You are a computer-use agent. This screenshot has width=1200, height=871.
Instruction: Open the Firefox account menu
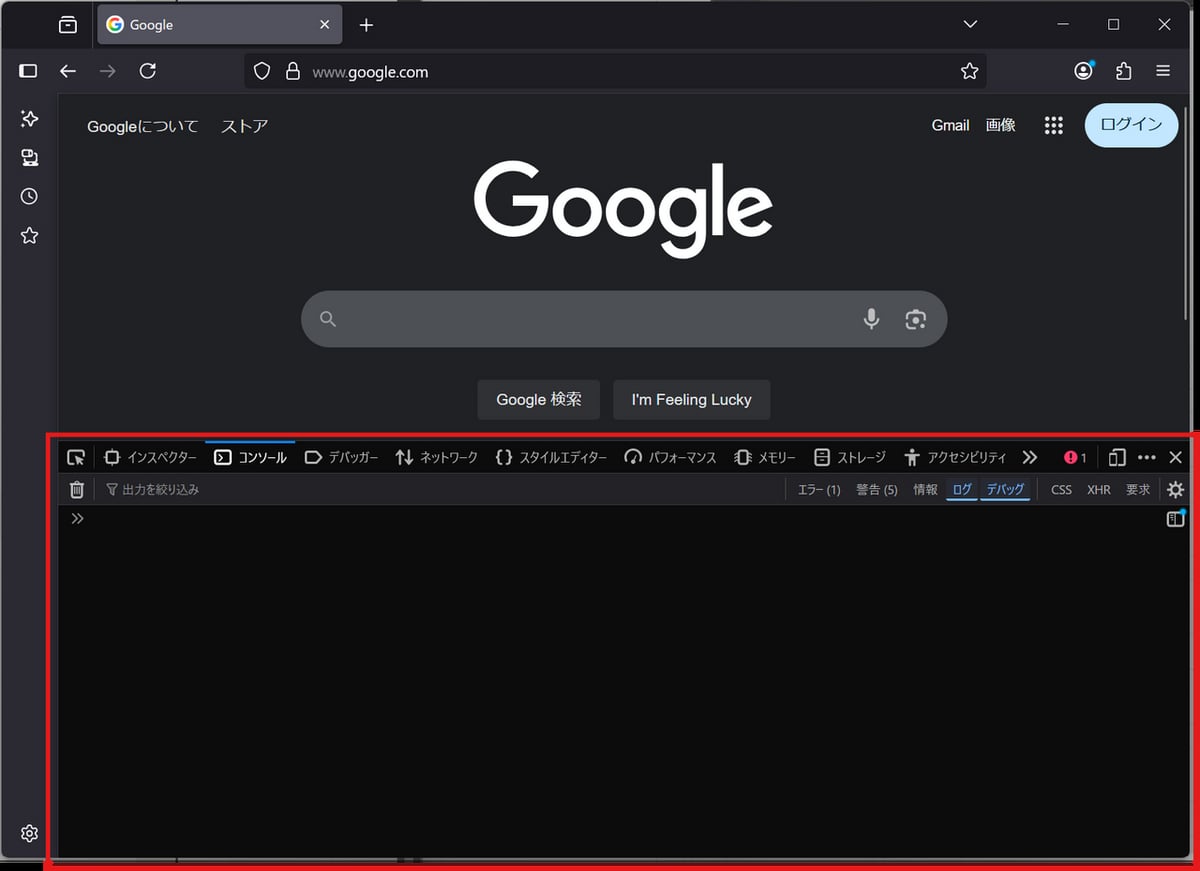[x=1084, y=71]
